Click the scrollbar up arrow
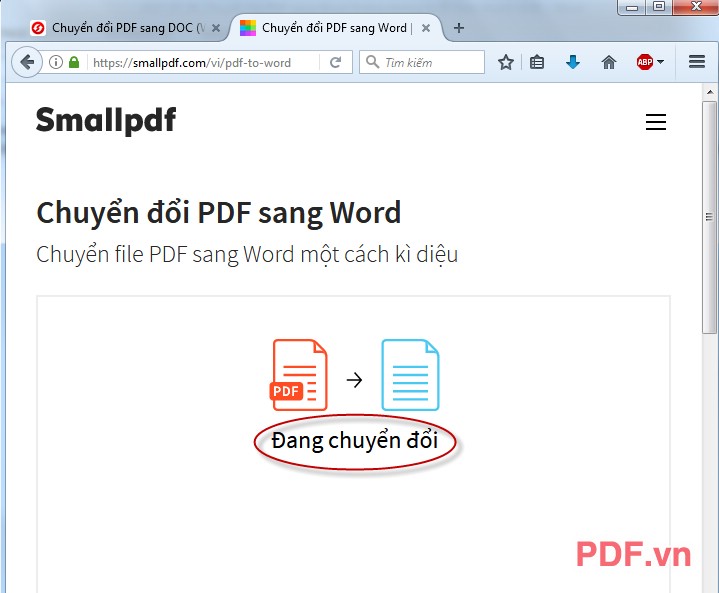 (709, 92)
